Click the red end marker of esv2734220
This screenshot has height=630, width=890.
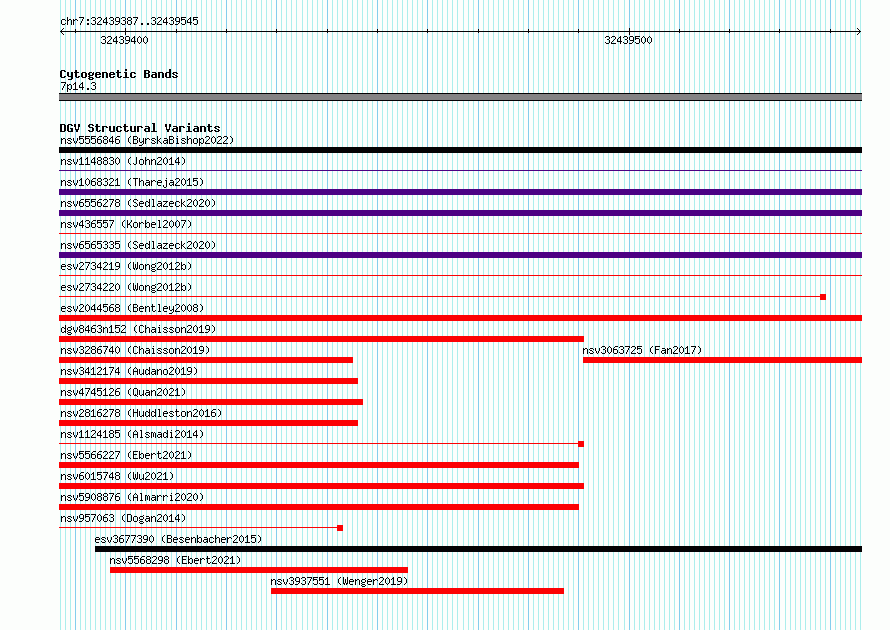point(823,297)
